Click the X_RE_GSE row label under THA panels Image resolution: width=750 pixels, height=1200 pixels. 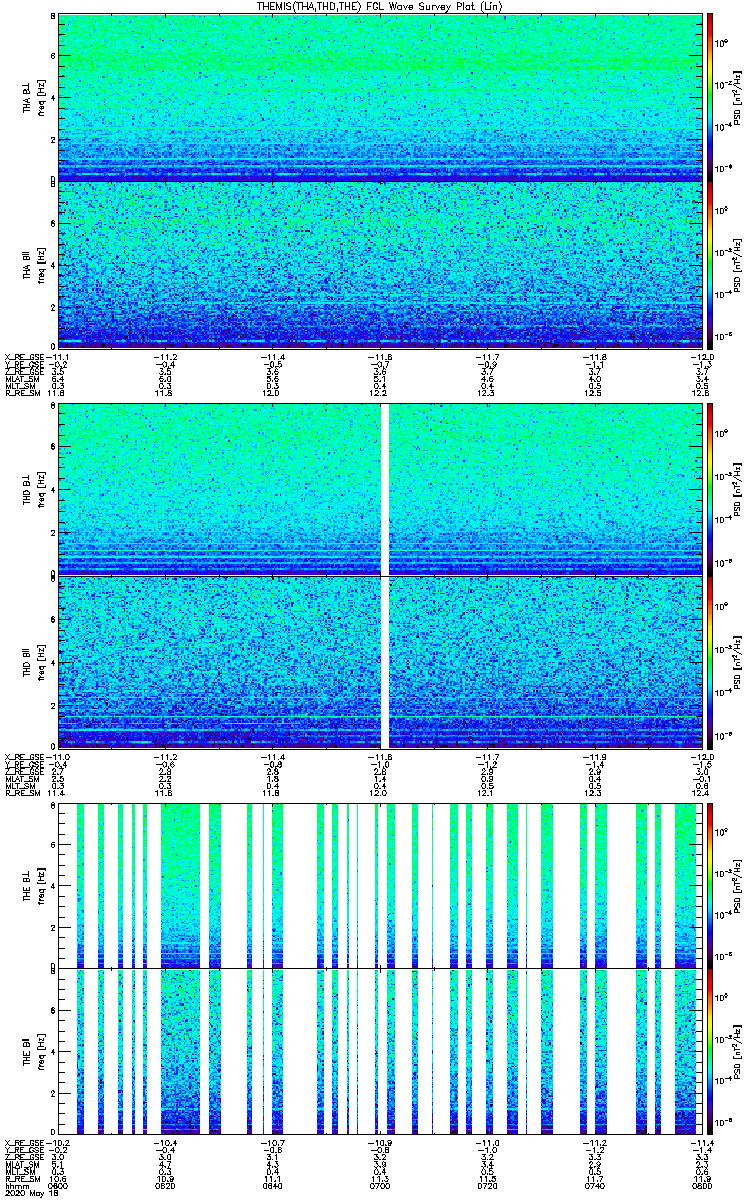click(x=24, y=357)
